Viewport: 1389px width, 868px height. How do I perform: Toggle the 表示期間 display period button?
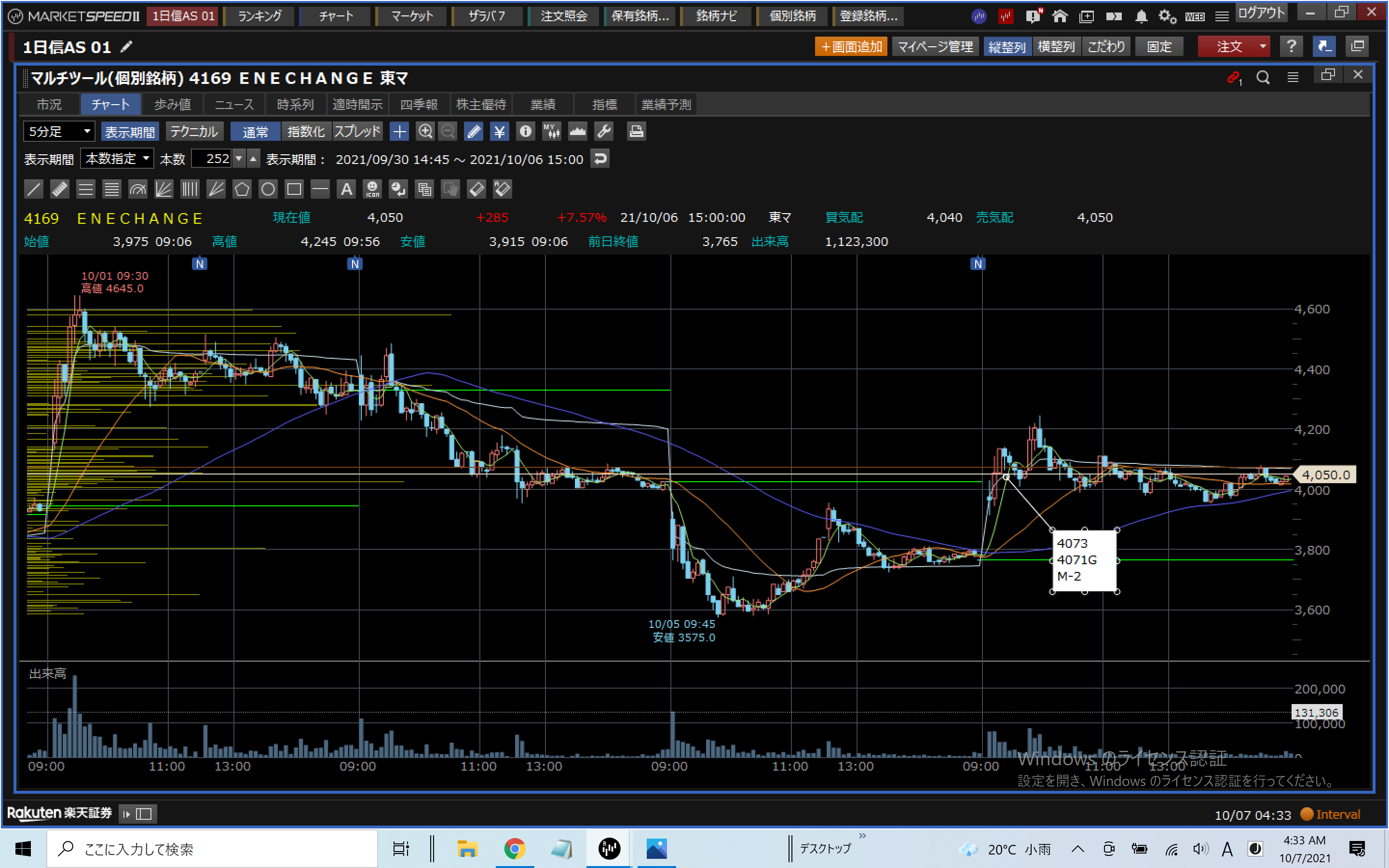(x=130, y=132)
